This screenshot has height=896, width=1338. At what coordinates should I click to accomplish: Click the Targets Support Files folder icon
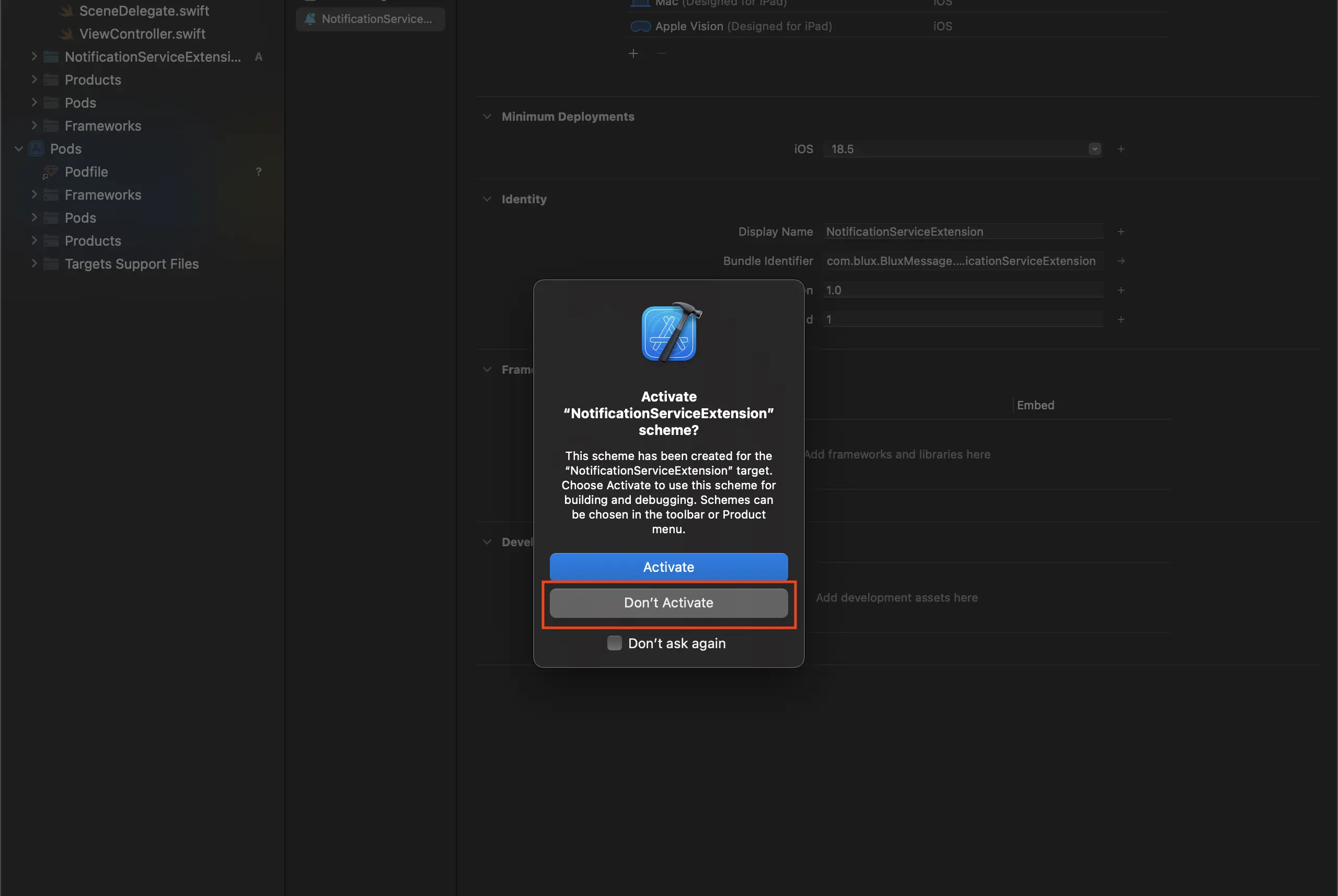tap(51, 263)
